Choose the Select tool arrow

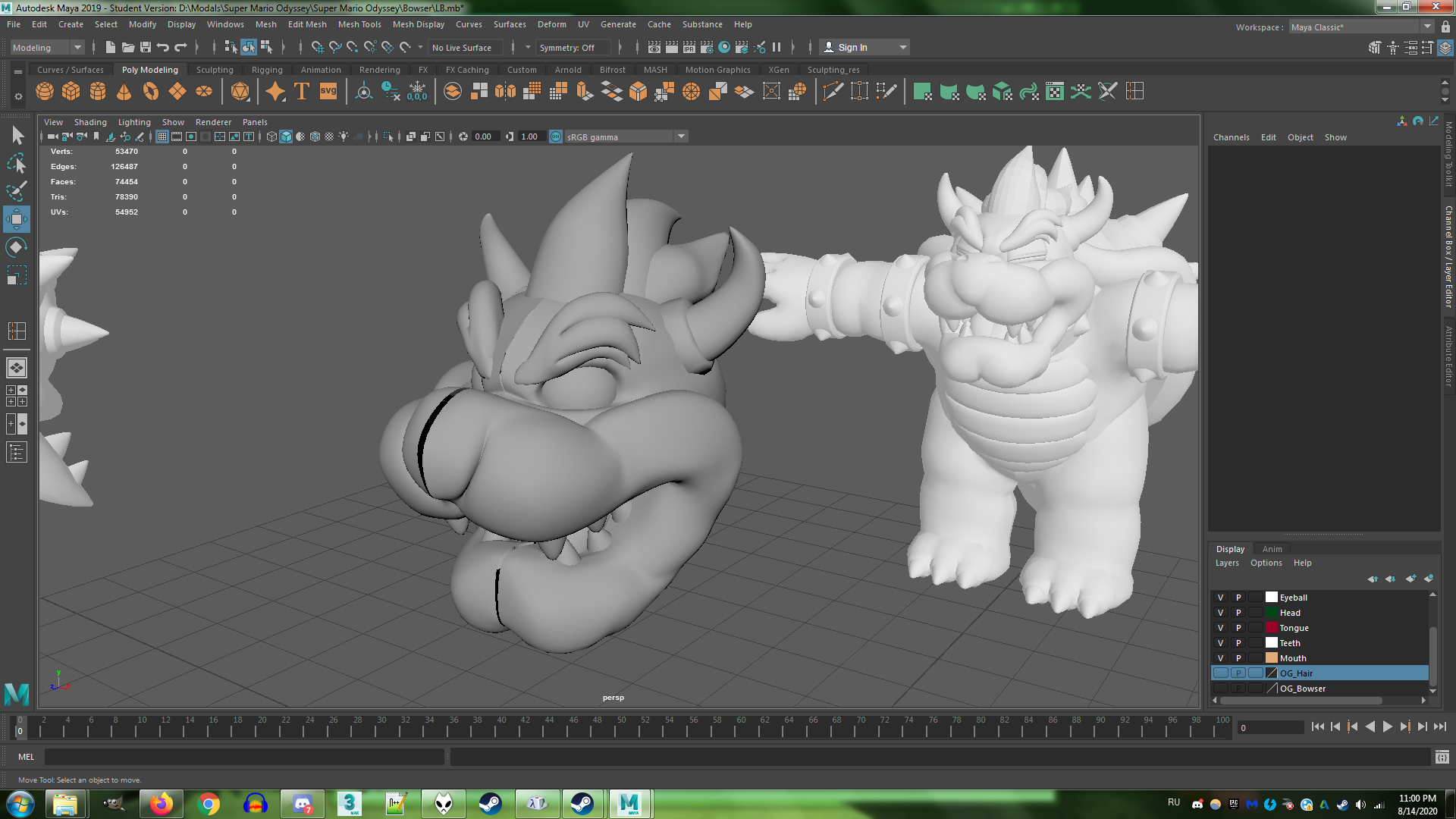[17, 135]
